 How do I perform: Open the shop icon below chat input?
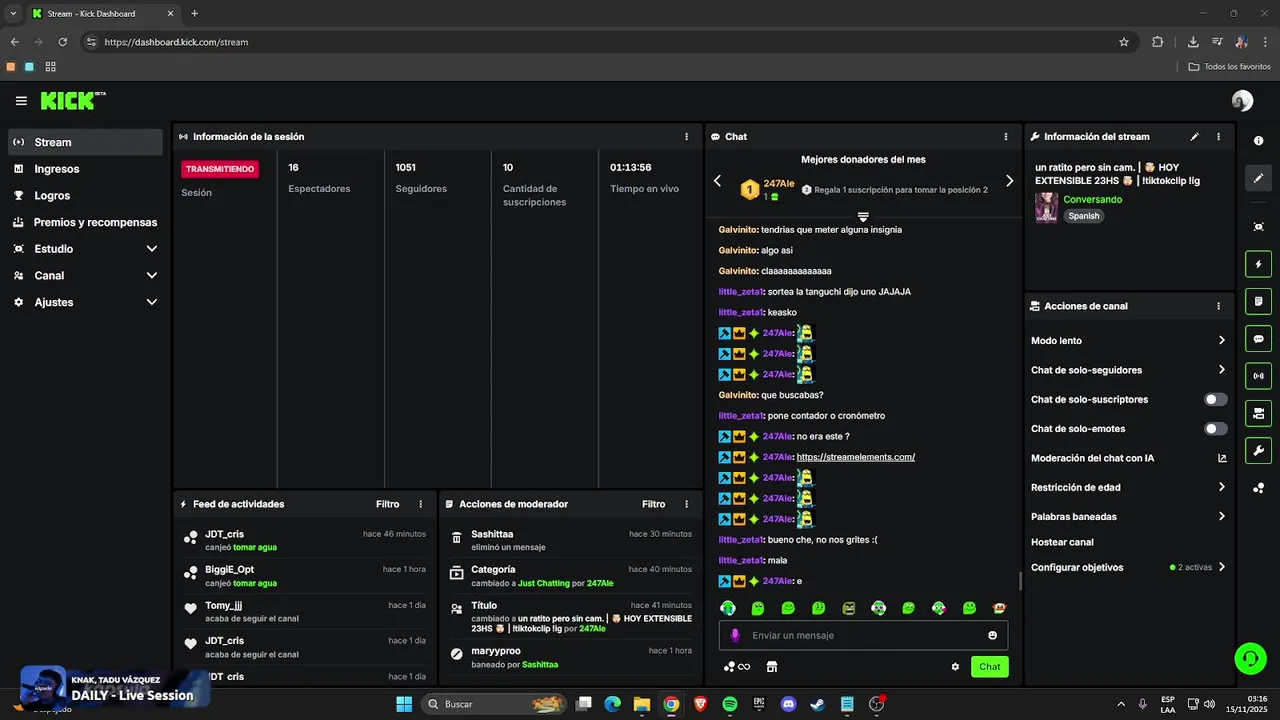click(772, 667)
